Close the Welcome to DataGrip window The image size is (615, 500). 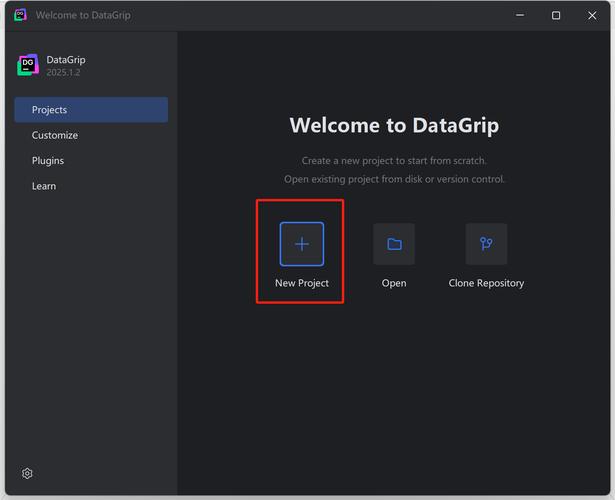[x=593, y=15]
